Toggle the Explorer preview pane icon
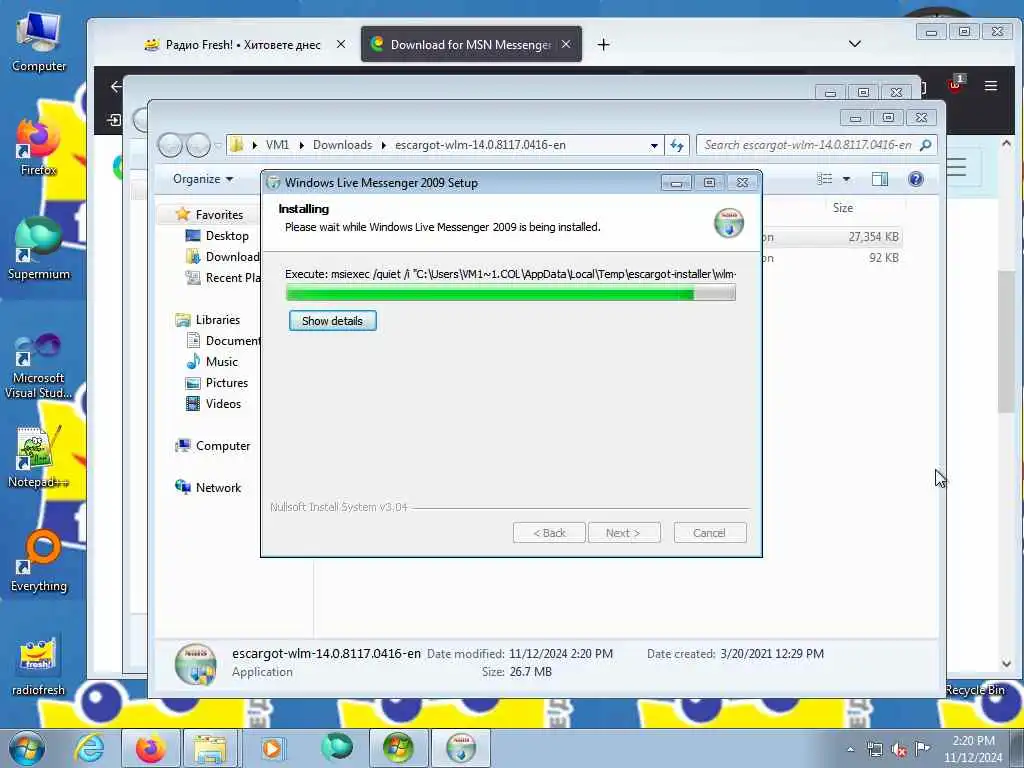This screenshot has height=768, width=1024. [880, 179]
